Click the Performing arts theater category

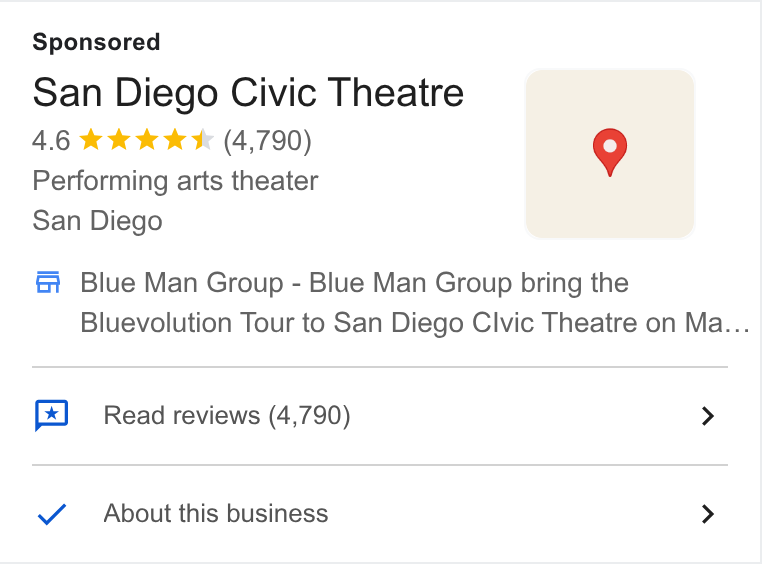[175, 181]
